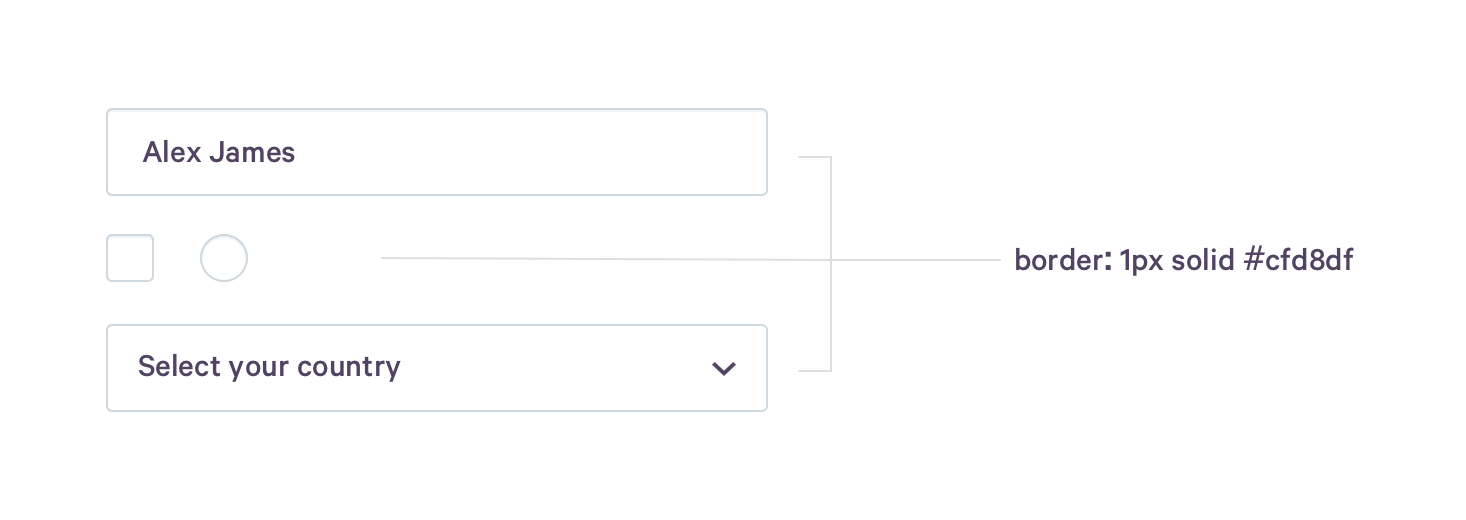The height and width of the screenshot is (520, 1466).
Task: Open the Select your country dropdown
Action: (x=436, y=367)
